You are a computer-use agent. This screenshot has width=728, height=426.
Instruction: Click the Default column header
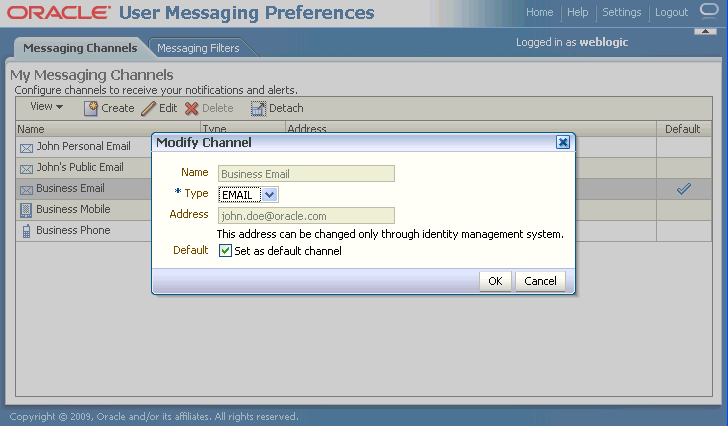pos(682,129)
